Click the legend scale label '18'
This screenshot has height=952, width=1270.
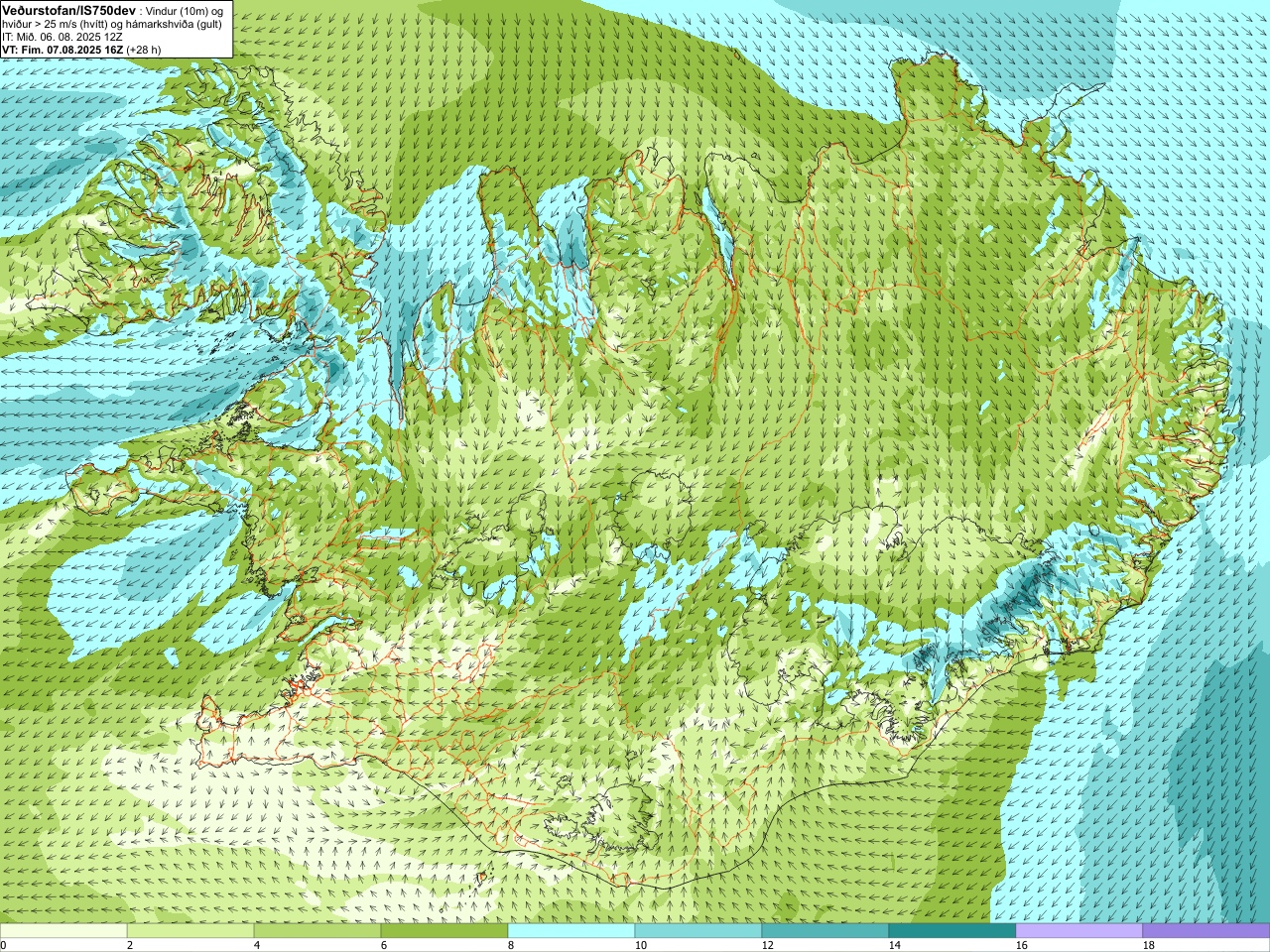coord(1149,946)
